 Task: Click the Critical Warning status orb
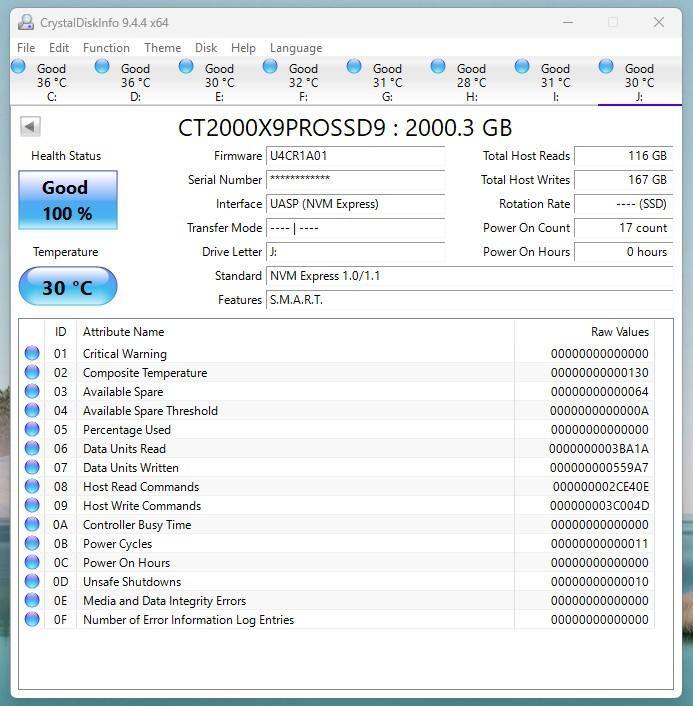pyautogui.click(x=32, y=353)
